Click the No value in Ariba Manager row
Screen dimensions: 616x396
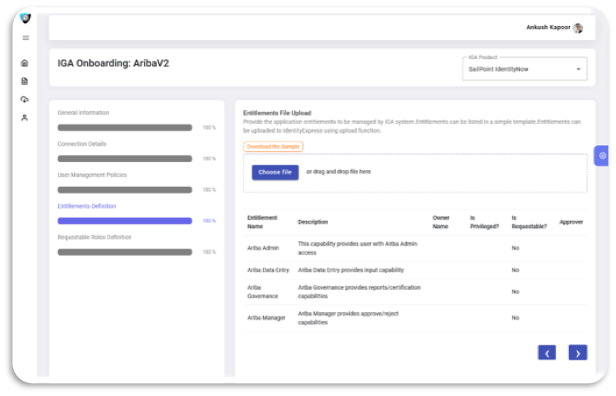(515, 318)
